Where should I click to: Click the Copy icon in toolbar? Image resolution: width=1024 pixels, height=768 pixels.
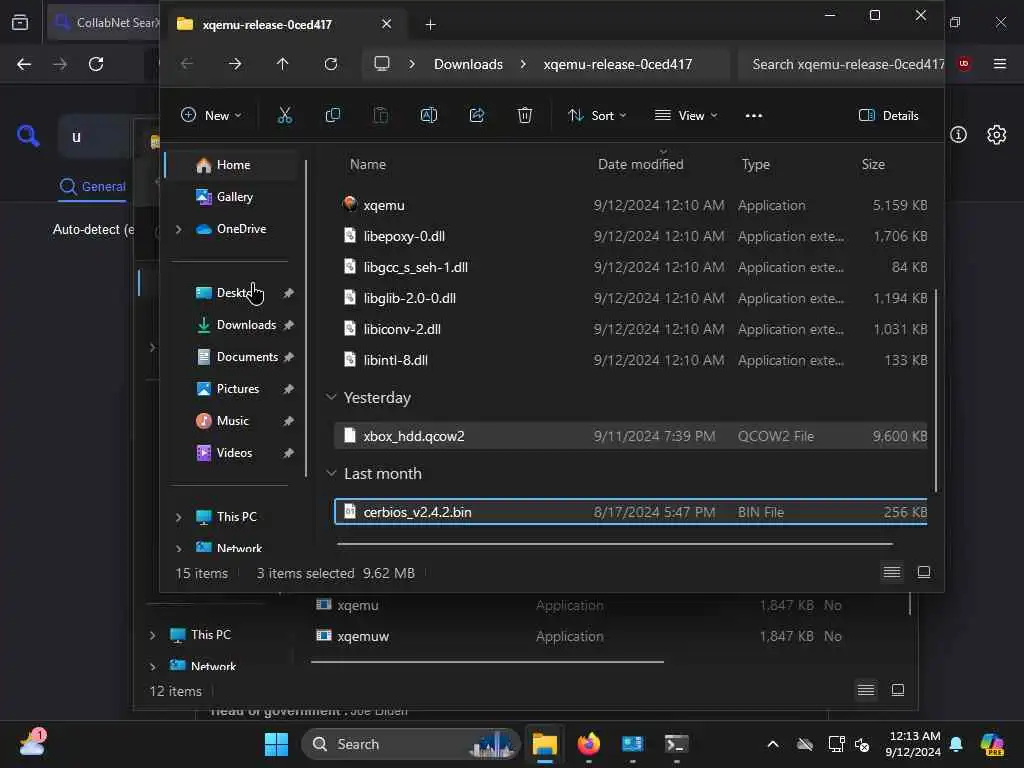332,116
